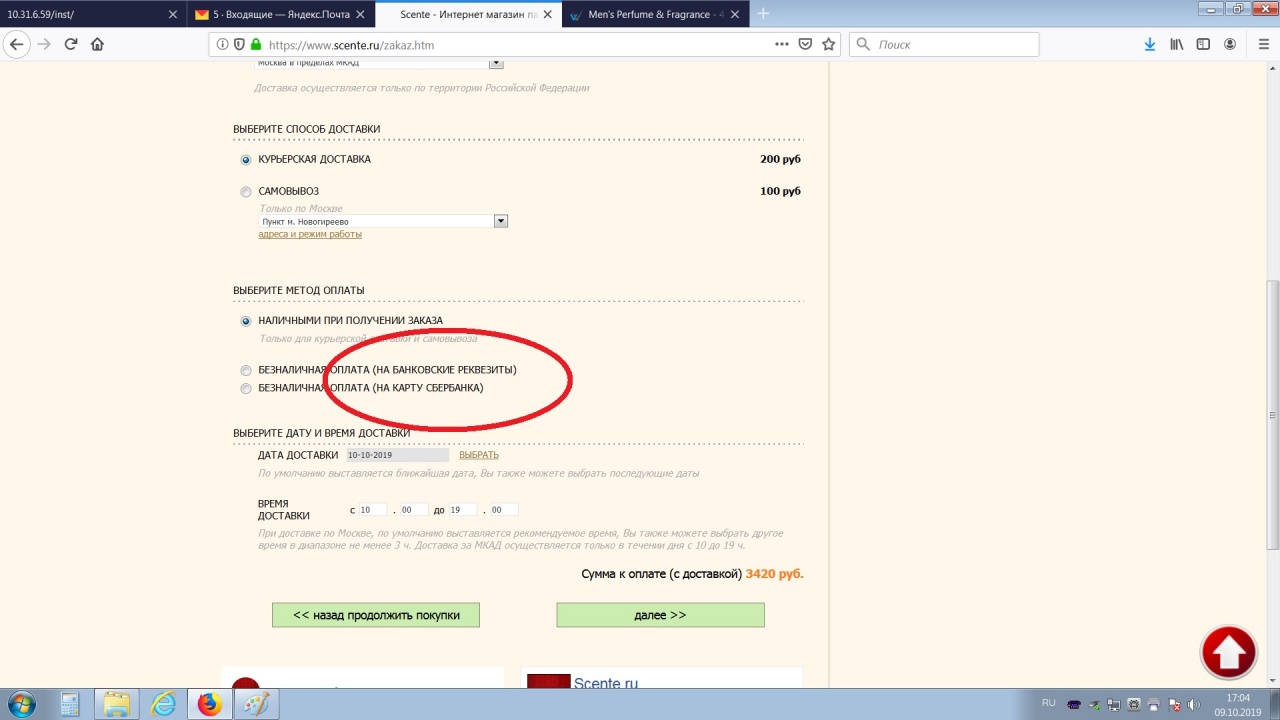1280x720 pixels.
Task: Click the Firefox reload page icon
Action: click(x=71, y=44)
